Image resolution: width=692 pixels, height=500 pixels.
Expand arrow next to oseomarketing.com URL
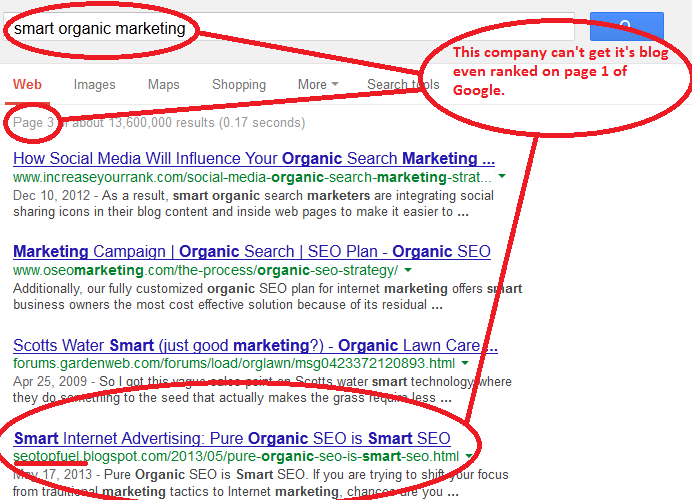pos(408,270)
